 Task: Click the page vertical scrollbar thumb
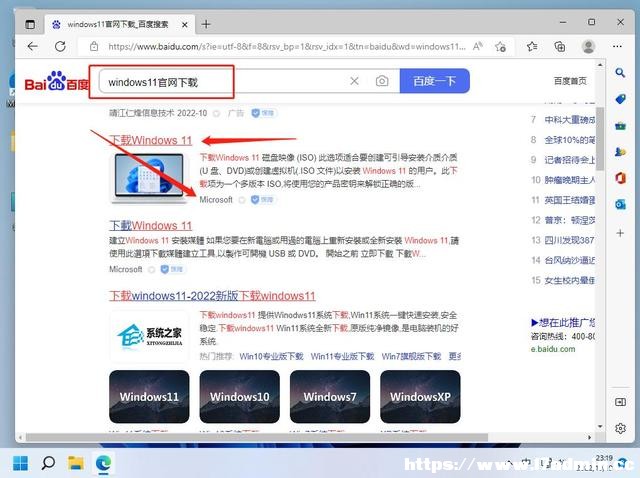pyautogui.click(x=600, y=139)
